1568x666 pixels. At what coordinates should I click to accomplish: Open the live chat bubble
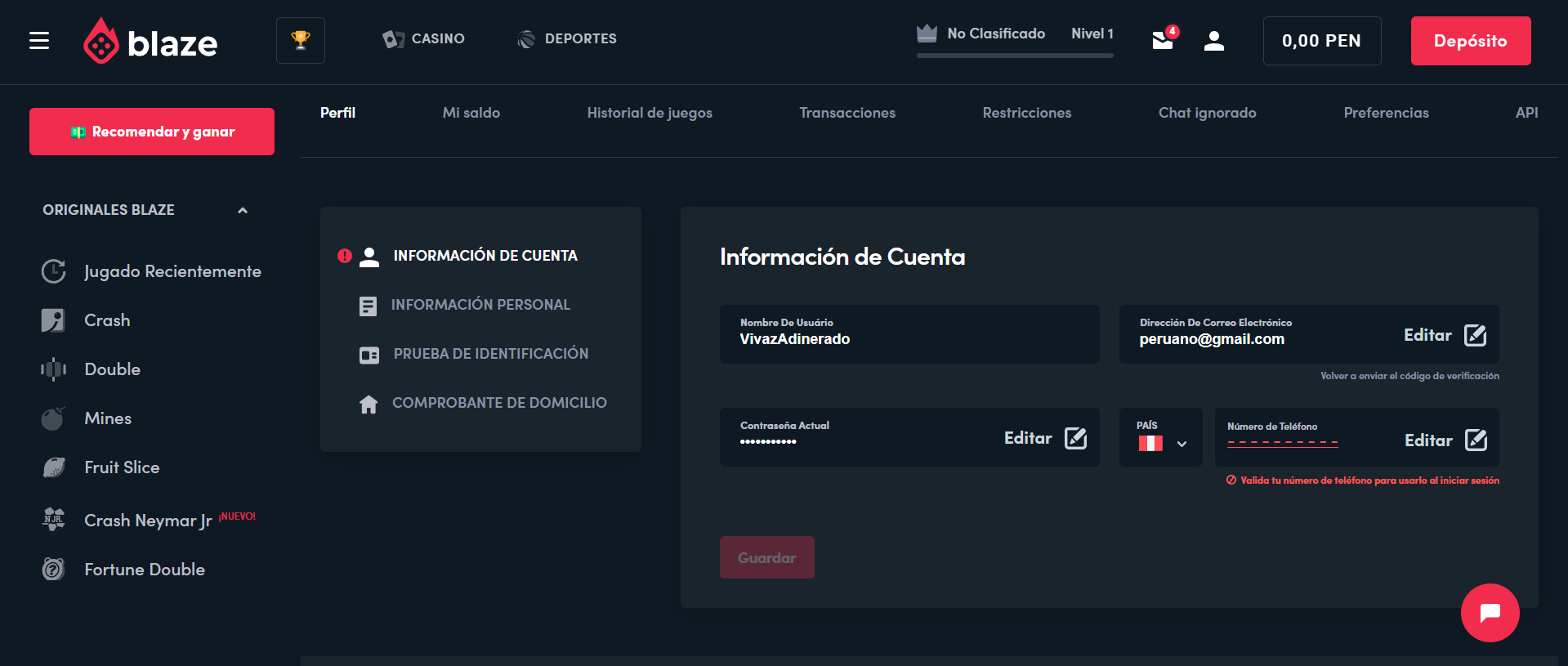point(1490,612)
